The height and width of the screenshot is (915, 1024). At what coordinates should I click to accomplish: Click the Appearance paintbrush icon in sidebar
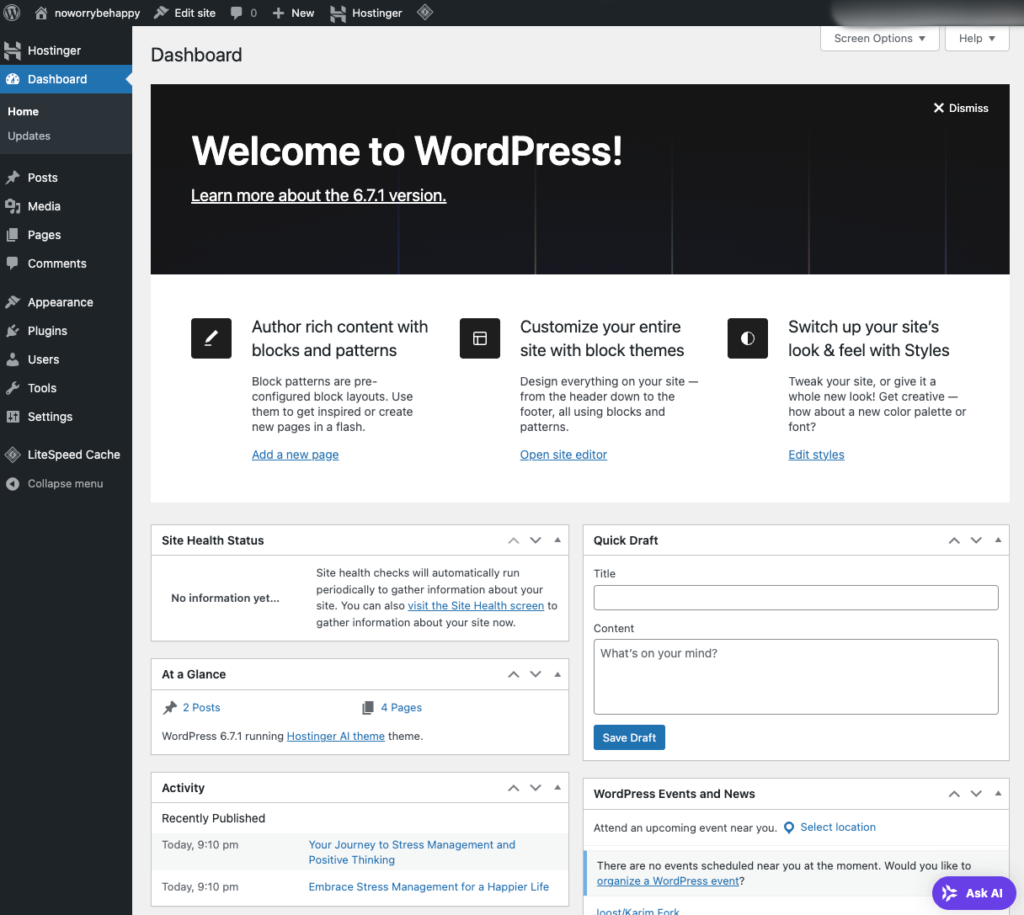[x=12, y=302]
